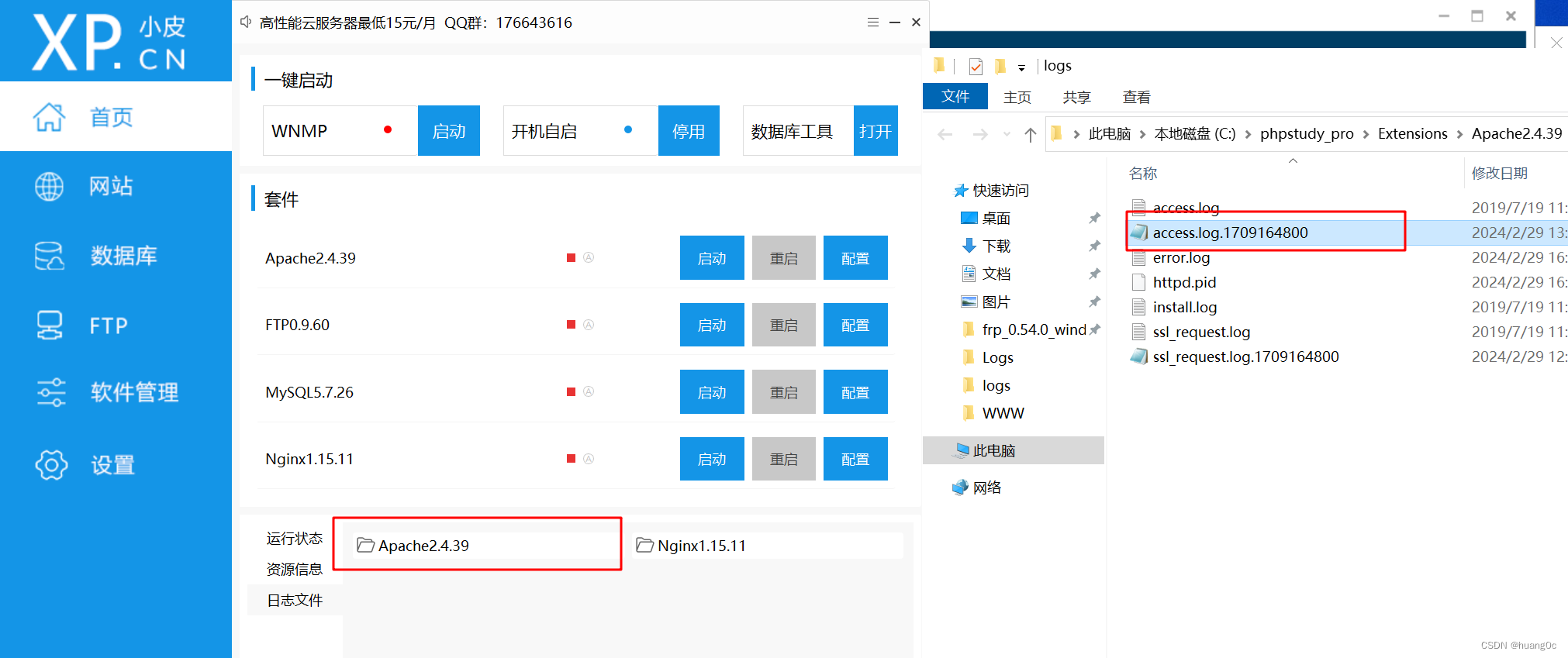
Task: Open Apache2.4.39 配置 settings
Action: coord(855,258)
